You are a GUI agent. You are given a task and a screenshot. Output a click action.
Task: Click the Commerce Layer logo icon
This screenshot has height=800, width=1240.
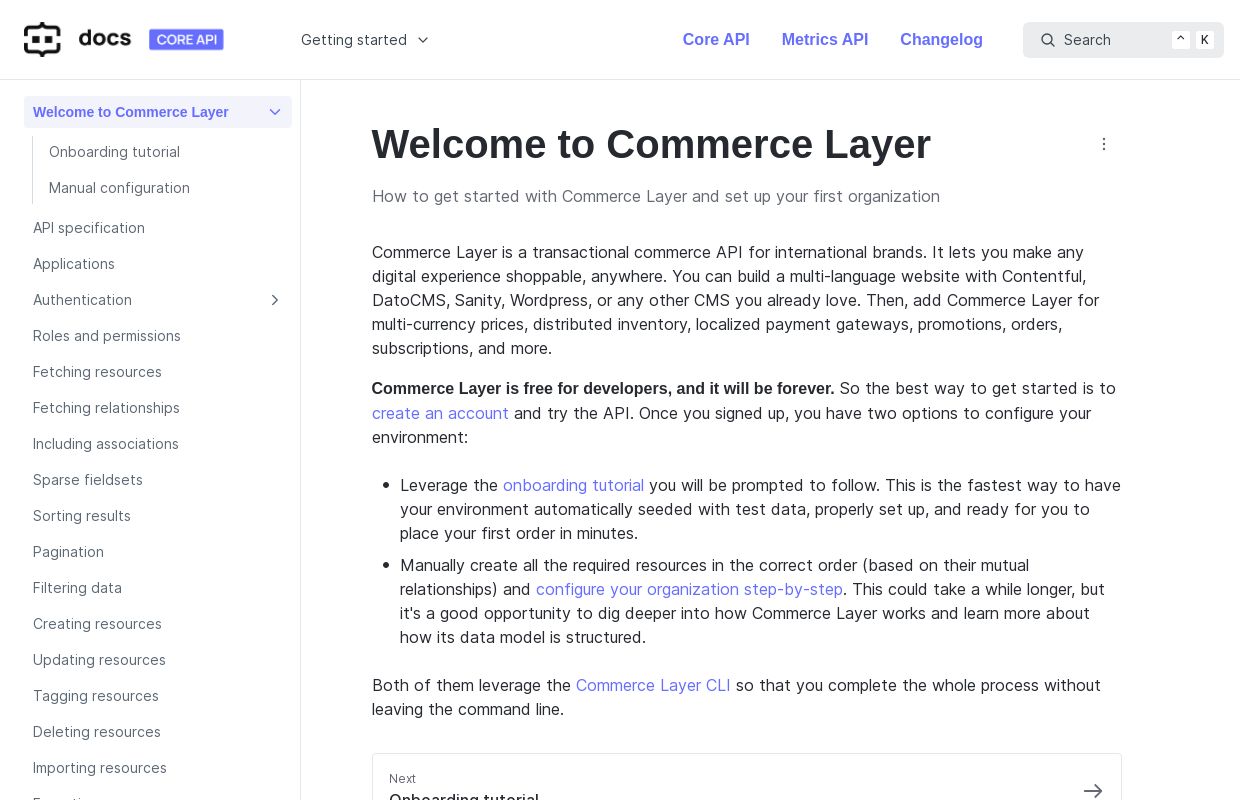coord(42,40)
